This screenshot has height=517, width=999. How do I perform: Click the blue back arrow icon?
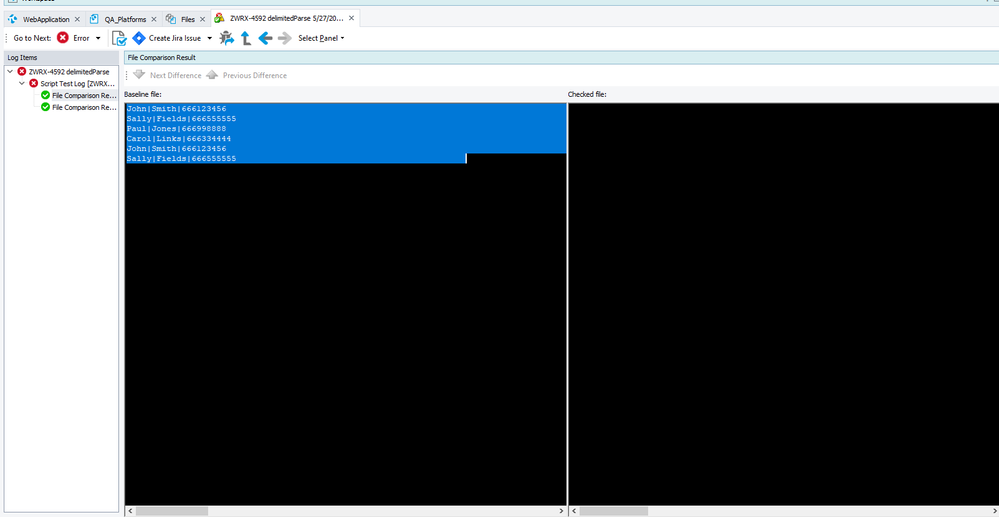265,38
